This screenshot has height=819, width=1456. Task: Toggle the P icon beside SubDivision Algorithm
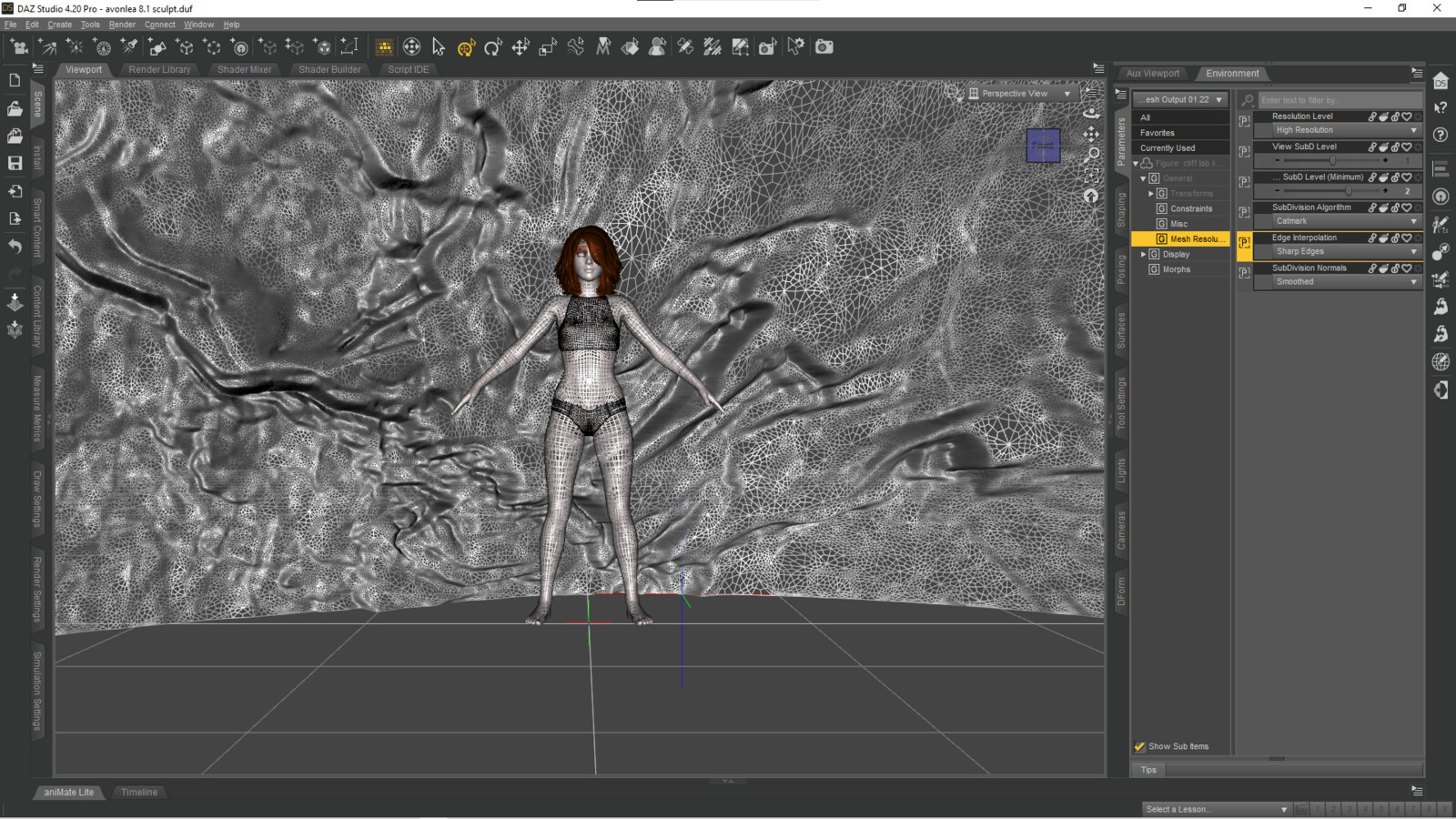click(1244, 212)
